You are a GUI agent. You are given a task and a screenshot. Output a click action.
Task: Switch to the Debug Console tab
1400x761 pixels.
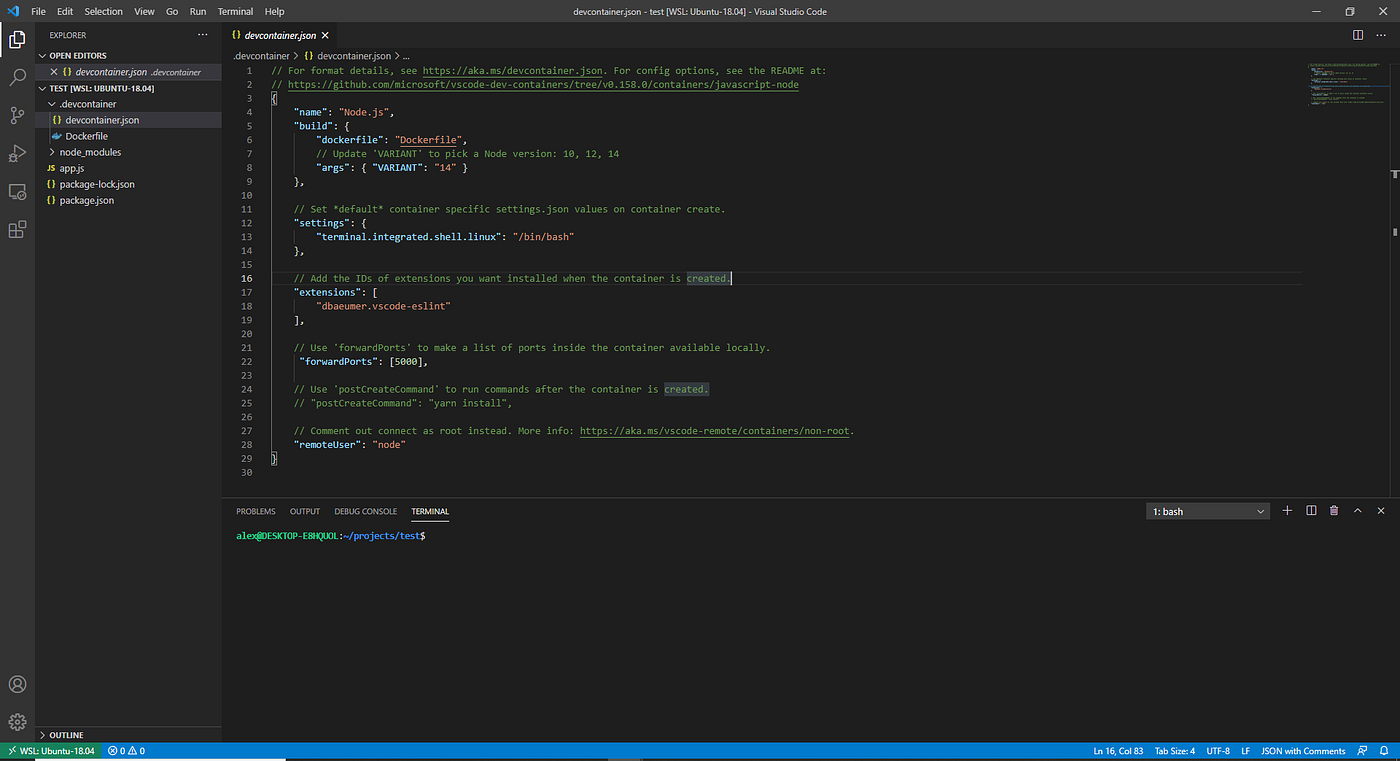(366, 511)
